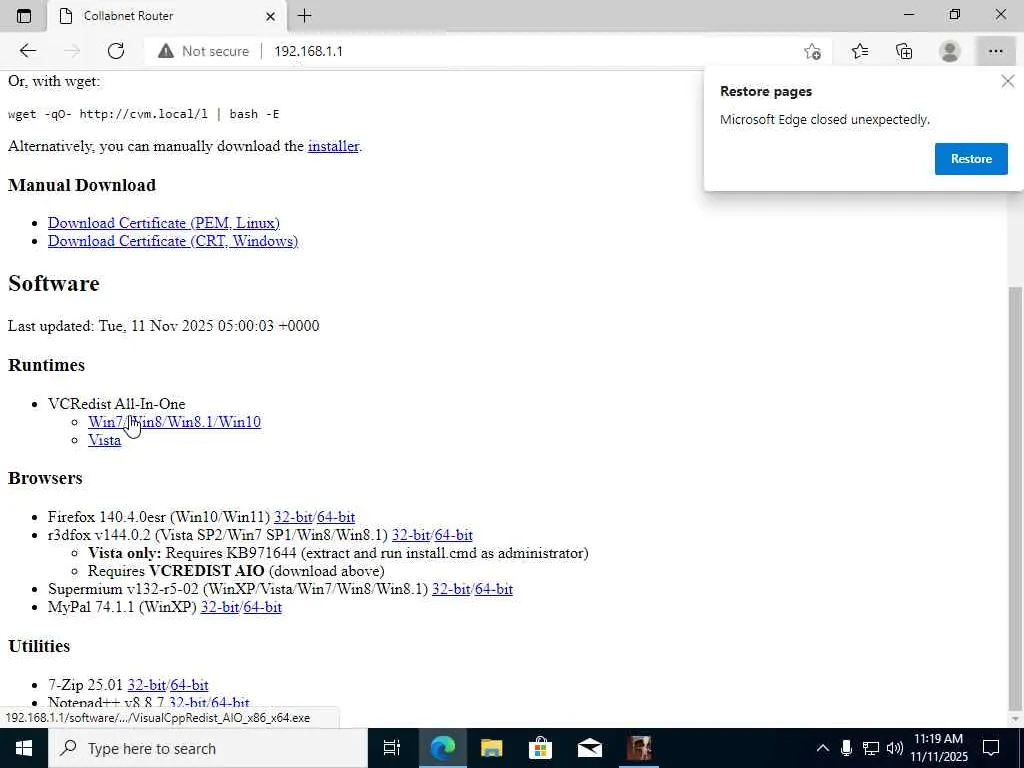The width and height of the screenshot is (1024, 768).
Task: Download Certificate (CRT, Windows)
Action: (x=173, y=241)
